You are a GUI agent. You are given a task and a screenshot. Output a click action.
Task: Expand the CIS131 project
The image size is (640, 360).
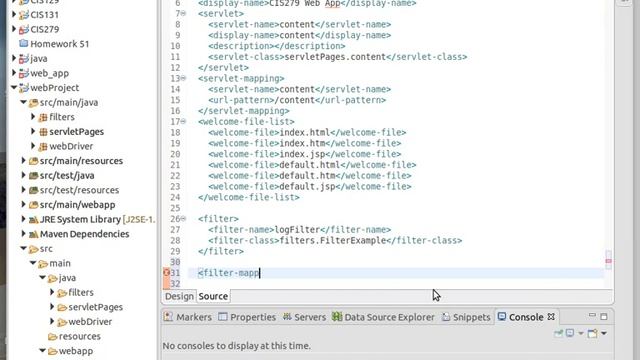tap(14, 15)
